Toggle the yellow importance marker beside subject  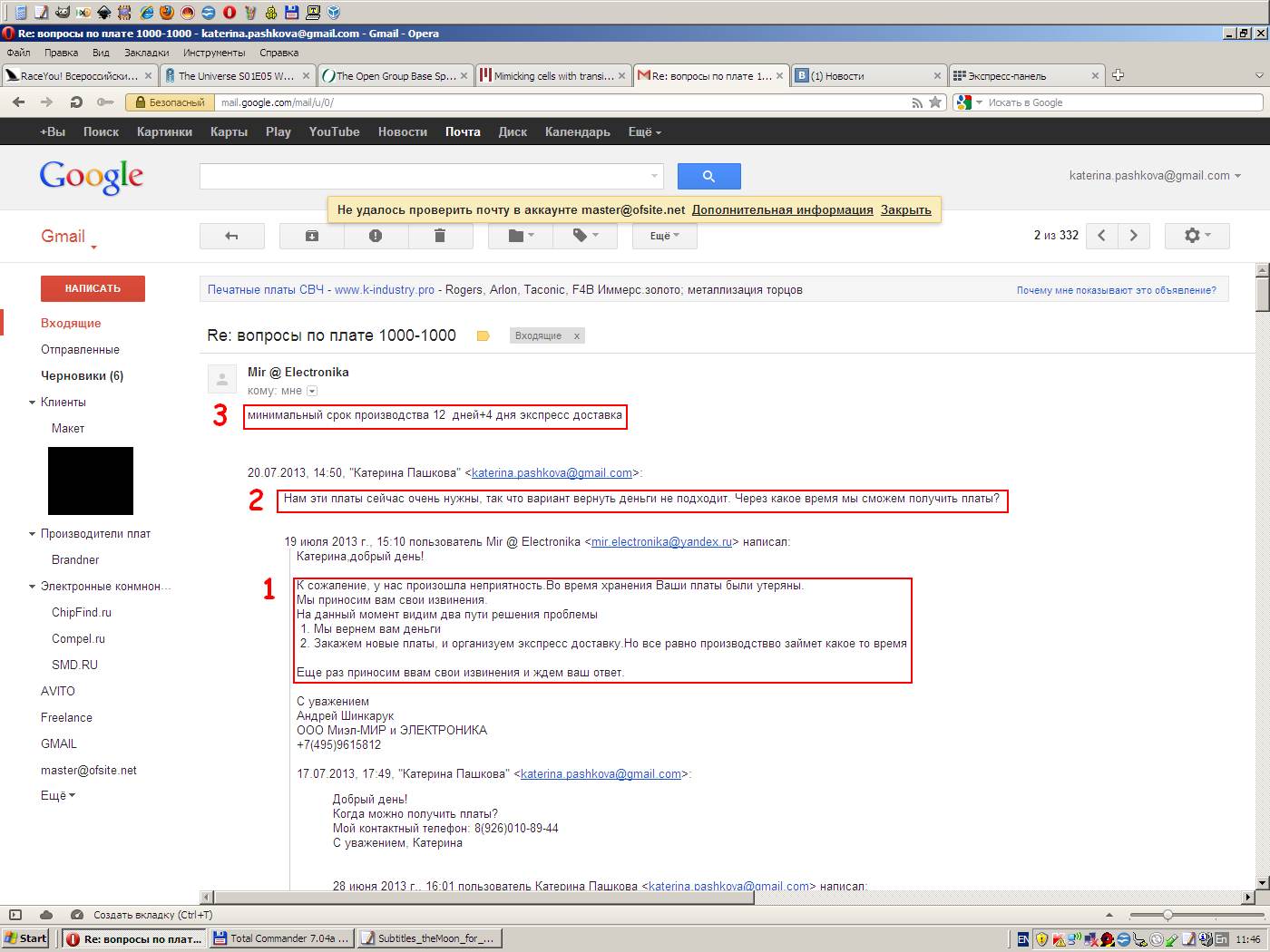pyautogui.click(x=483, y=336)
